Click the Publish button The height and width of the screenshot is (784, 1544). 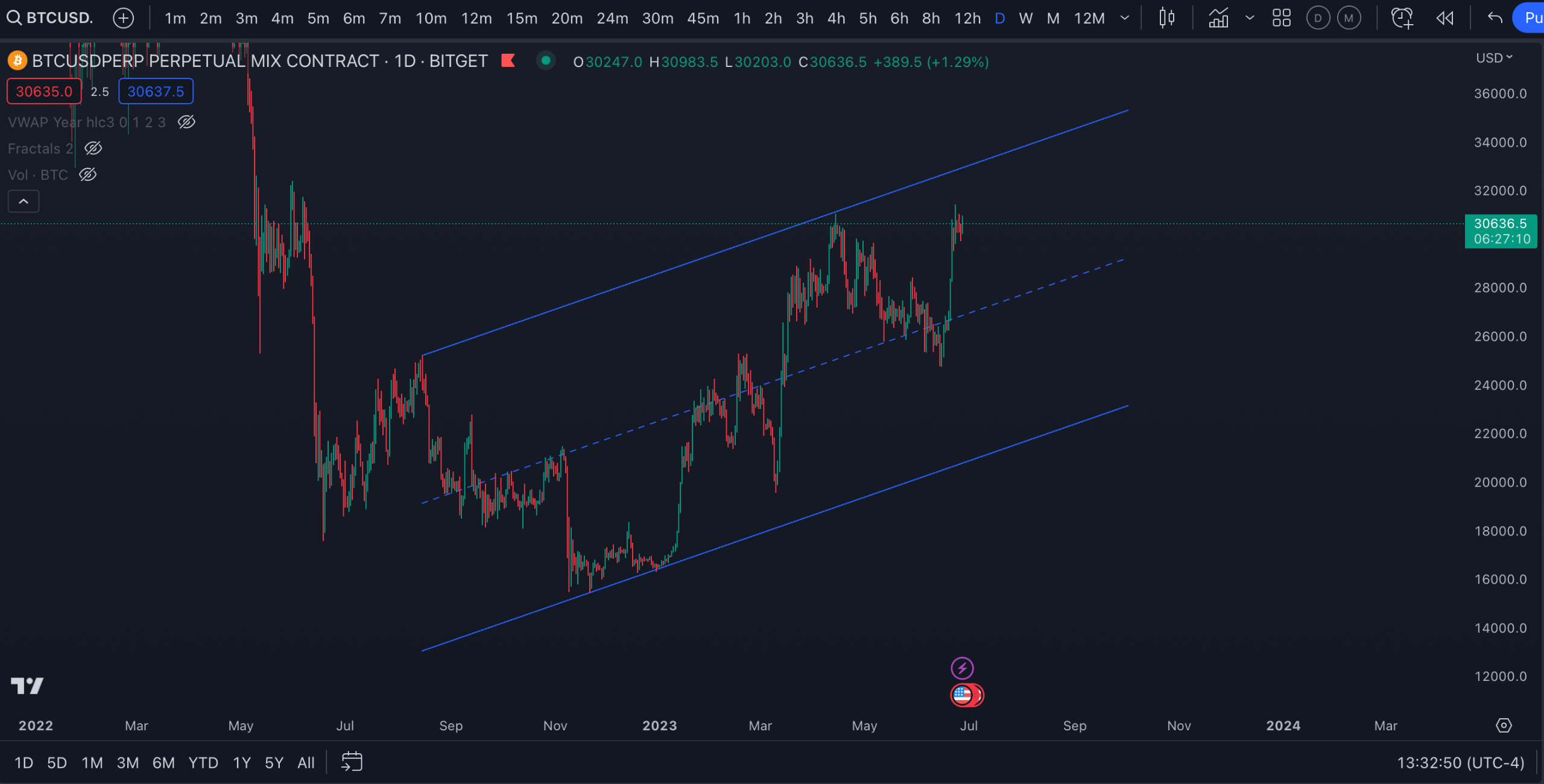click(x=1533, y=17)
